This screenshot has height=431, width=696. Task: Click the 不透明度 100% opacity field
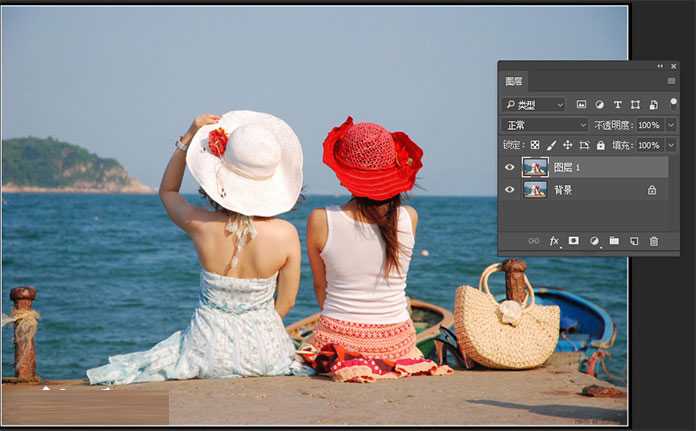pyautogui.click(x=650, y=125)
